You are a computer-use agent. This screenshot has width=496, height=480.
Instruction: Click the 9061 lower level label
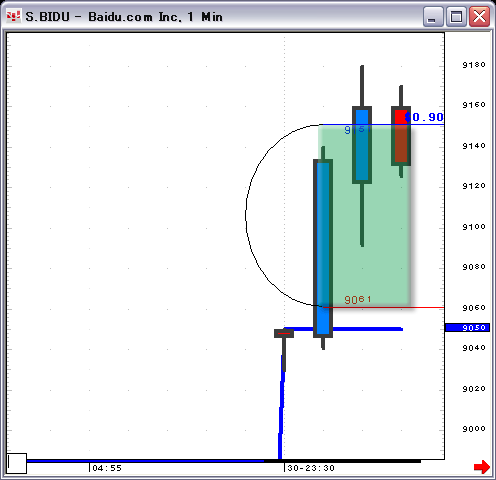[357, 300]
